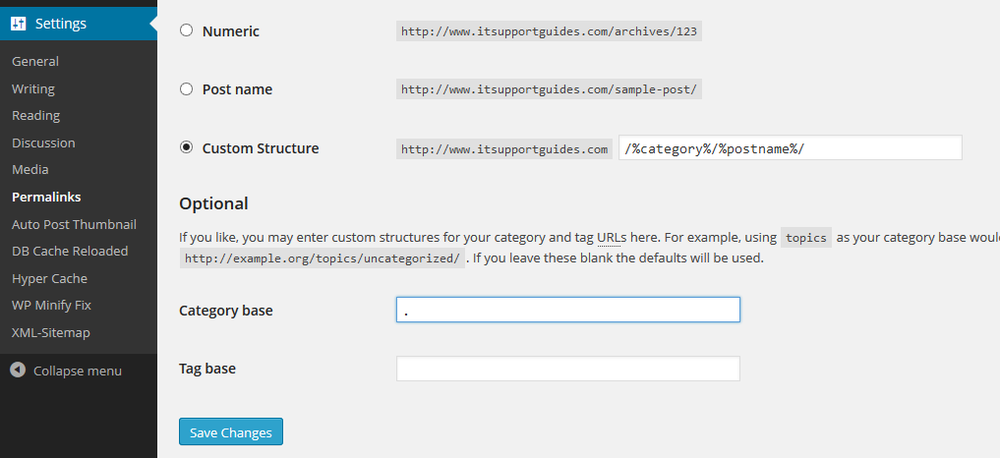Open the General settings page
The height and width of the screenshot is (458, 1000).
click(35, 61)
